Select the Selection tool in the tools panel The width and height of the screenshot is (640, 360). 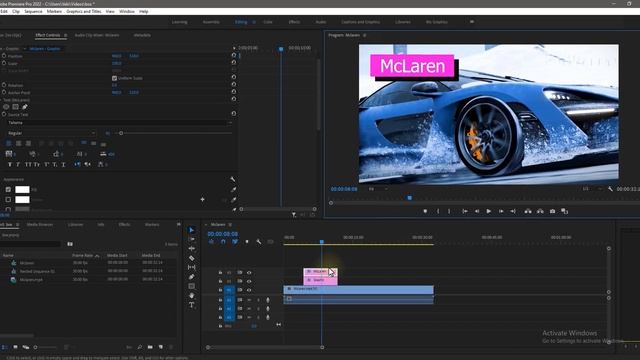(191, 230)
